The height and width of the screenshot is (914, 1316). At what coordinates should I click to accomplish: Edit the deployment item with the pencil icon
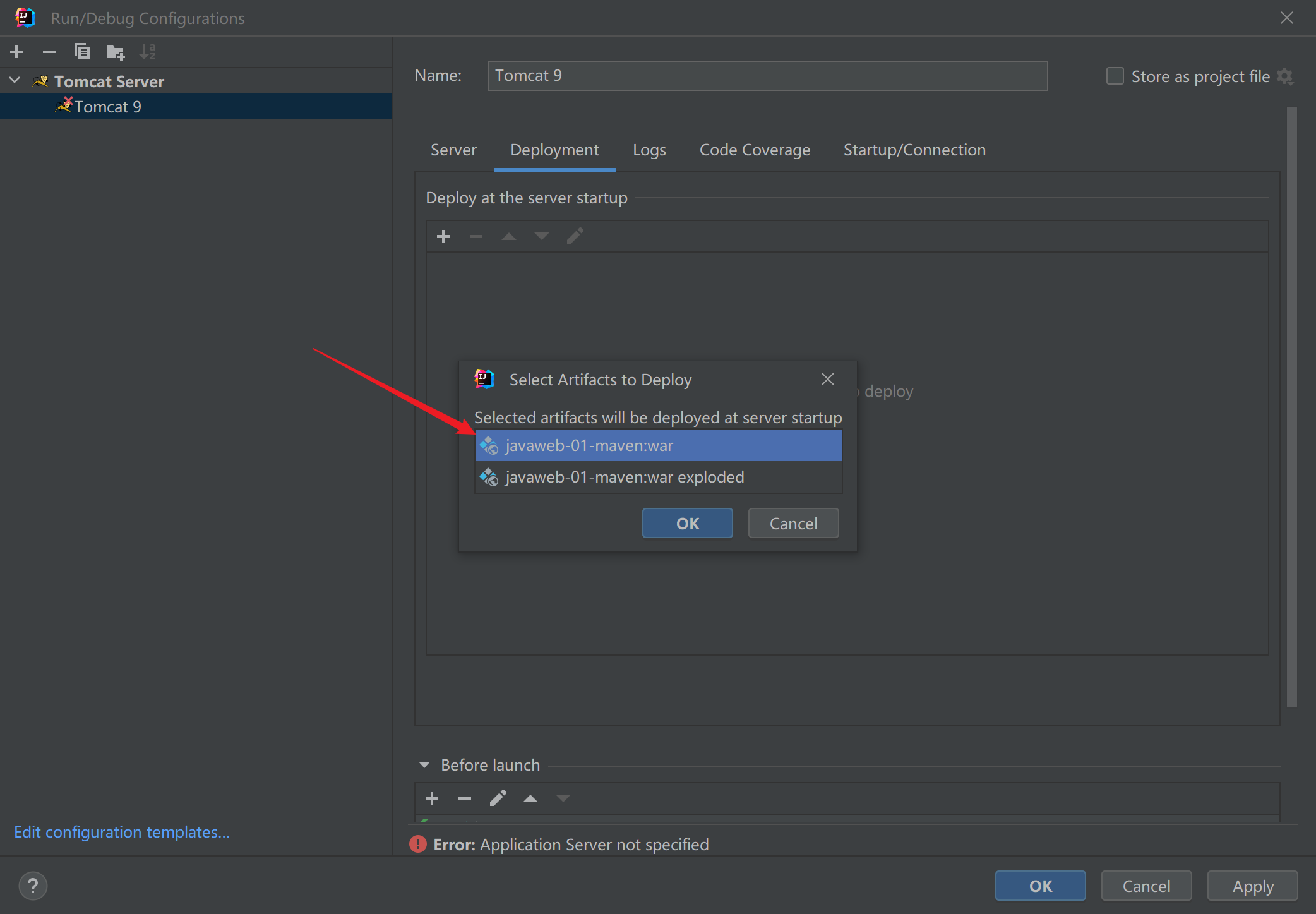(x=575, y=236)
